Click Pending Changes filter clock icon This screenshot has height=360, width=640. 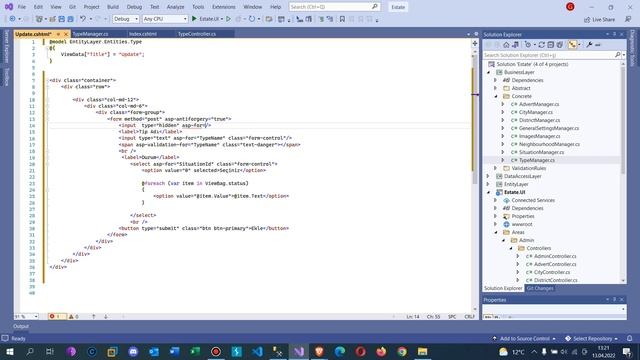pos(528,45)
